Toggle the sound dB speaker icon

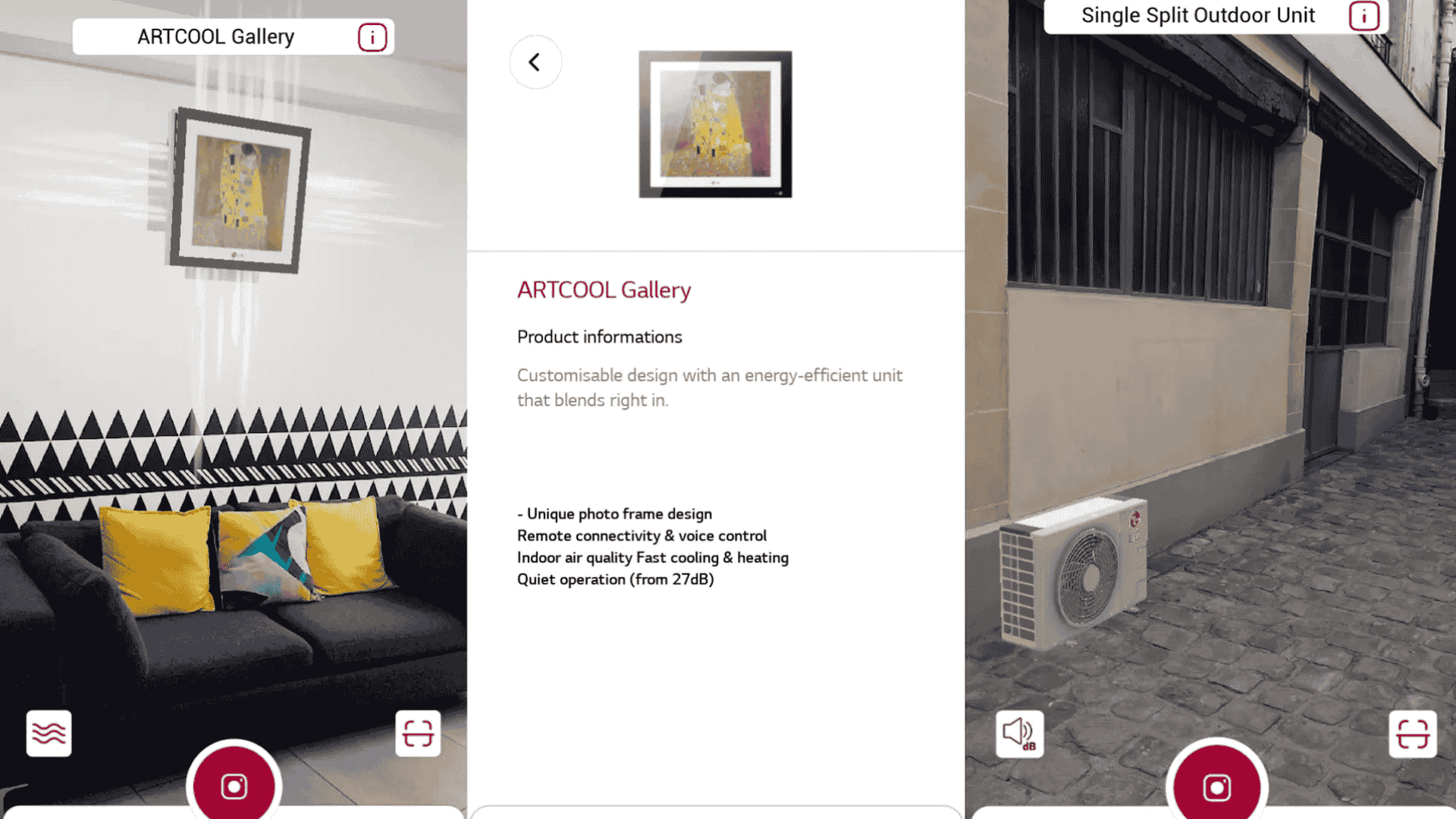[1019, 734]
